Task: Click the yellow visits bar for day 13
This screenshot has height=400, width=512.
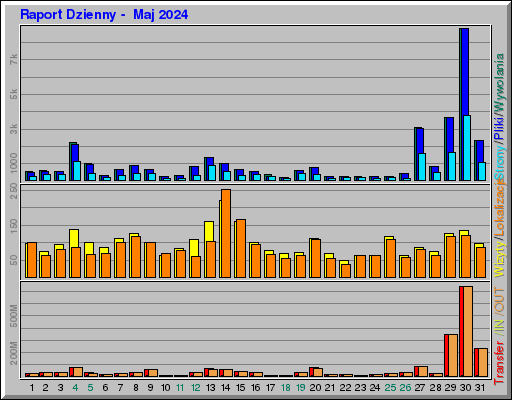Action: point(209,231)
